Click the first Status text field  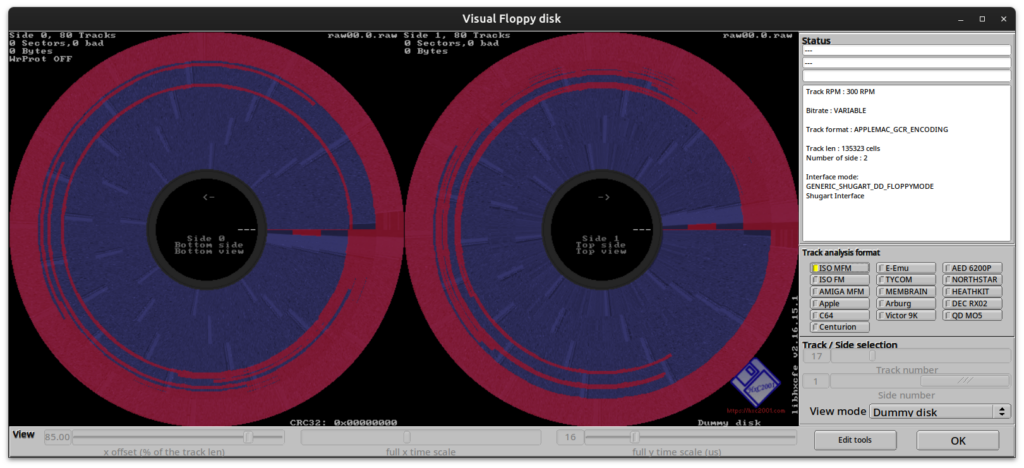pos(906,50)
